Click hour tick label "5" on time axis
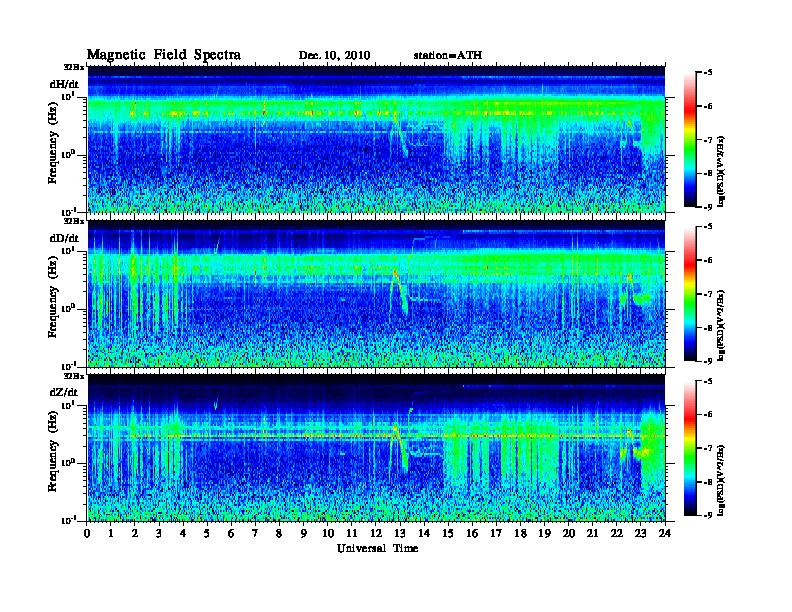The height and width of the screenshot is (612, 792). pyautogui.click(x=207, y=533)
